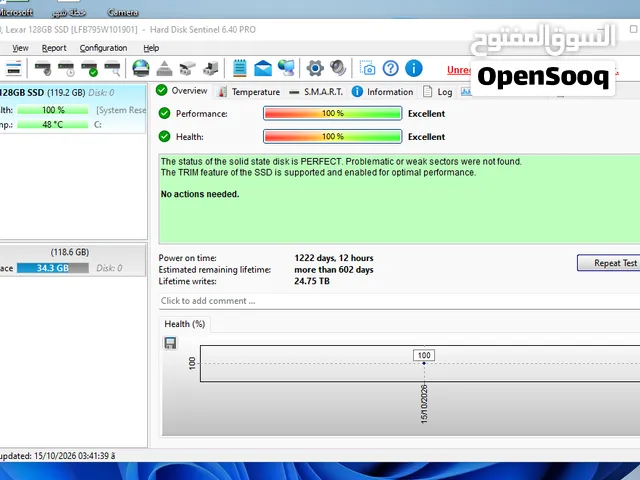
Task: Open preferences with the gear icon
Action: click(x=315, y=68)
